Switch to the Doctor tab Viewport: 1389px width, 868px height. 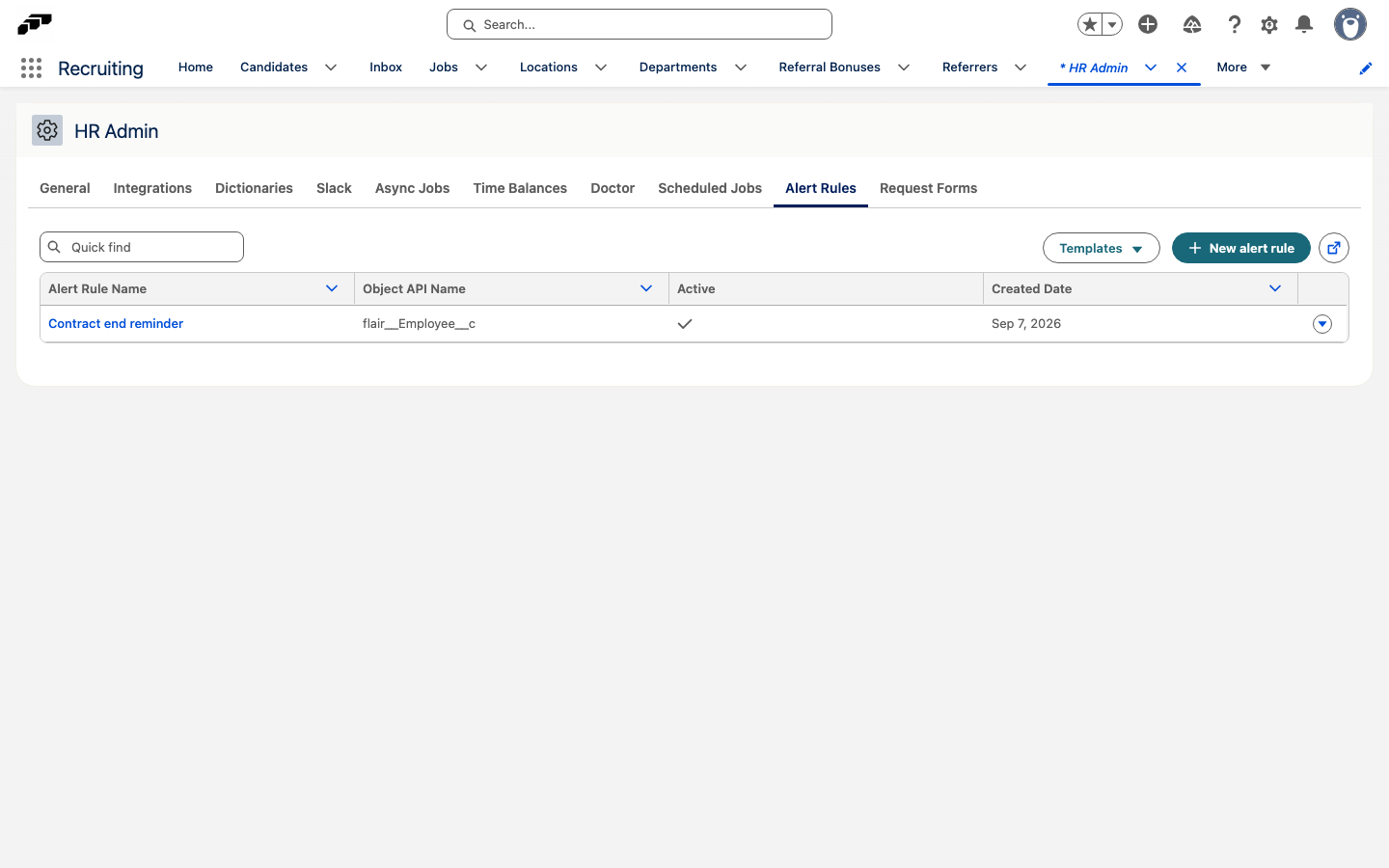[x=613, y=188]
